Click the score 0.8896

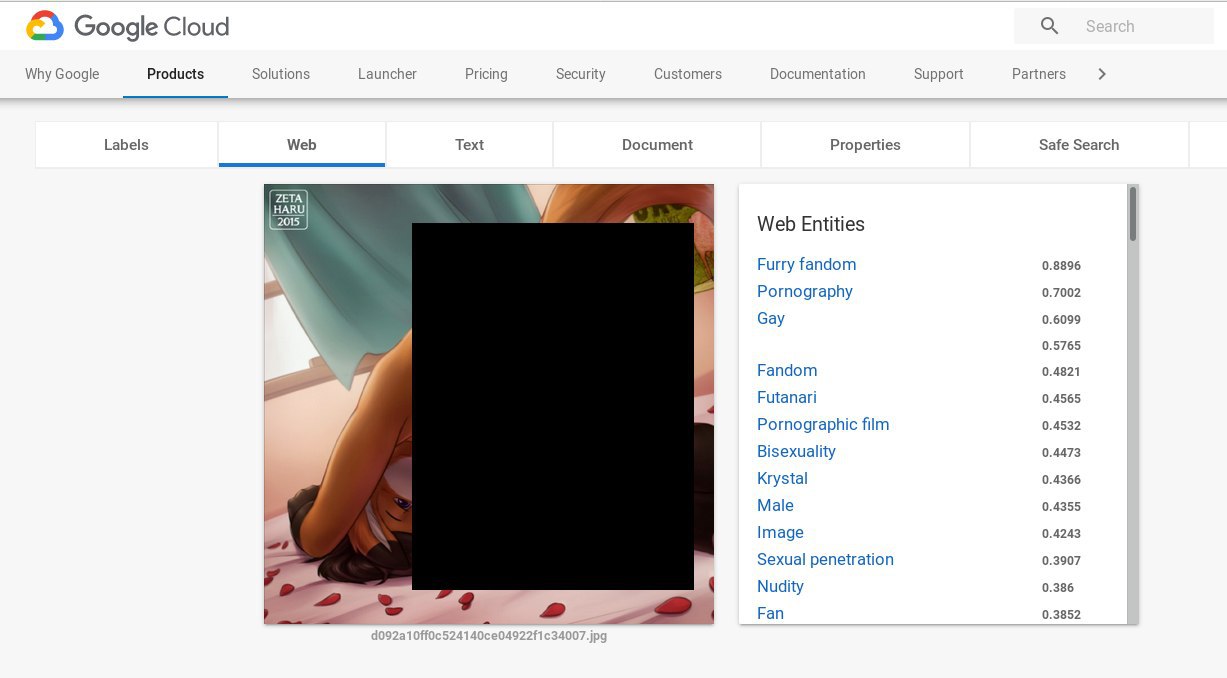click(1061, 266)
